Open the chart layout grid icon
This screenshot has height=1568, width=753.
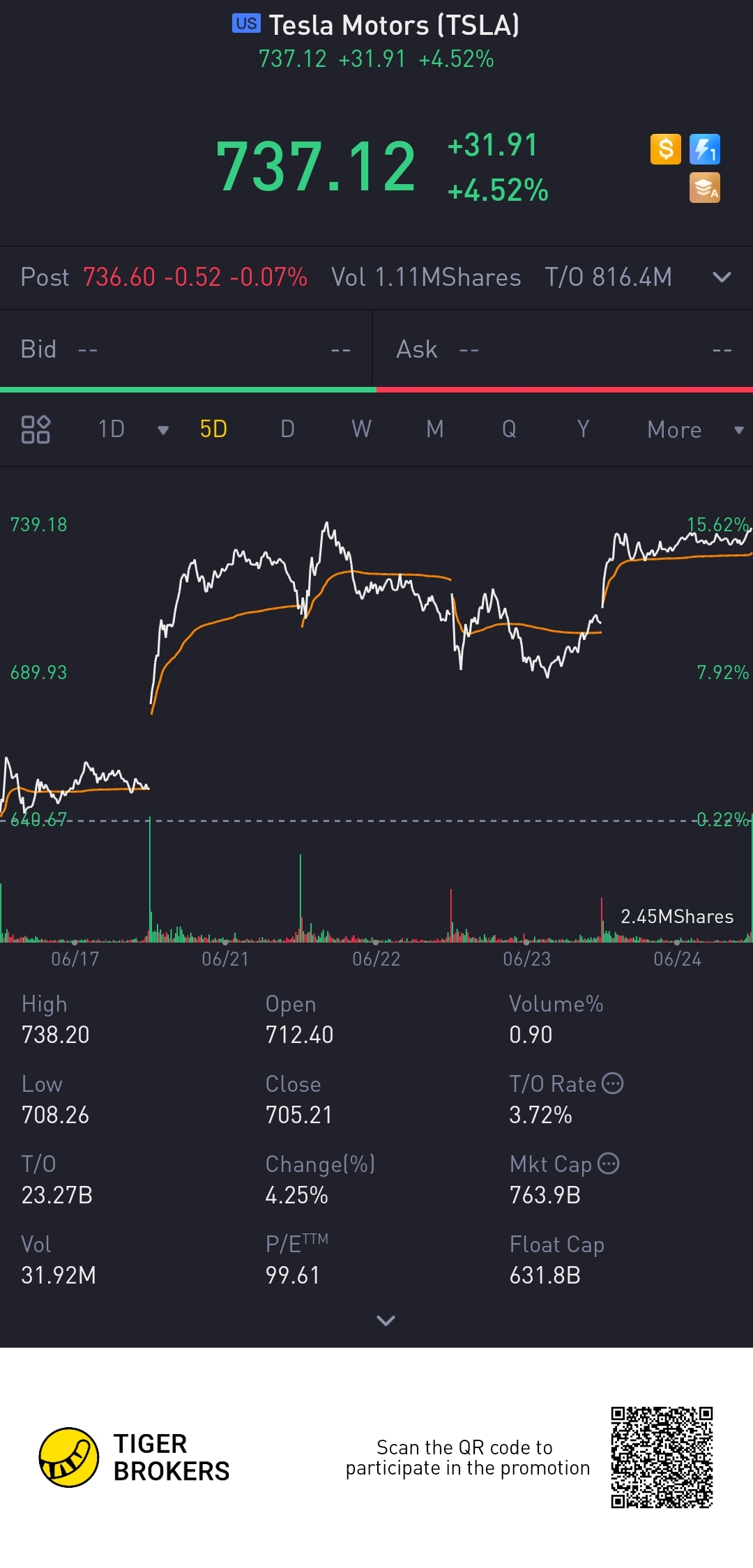(36, 429)
